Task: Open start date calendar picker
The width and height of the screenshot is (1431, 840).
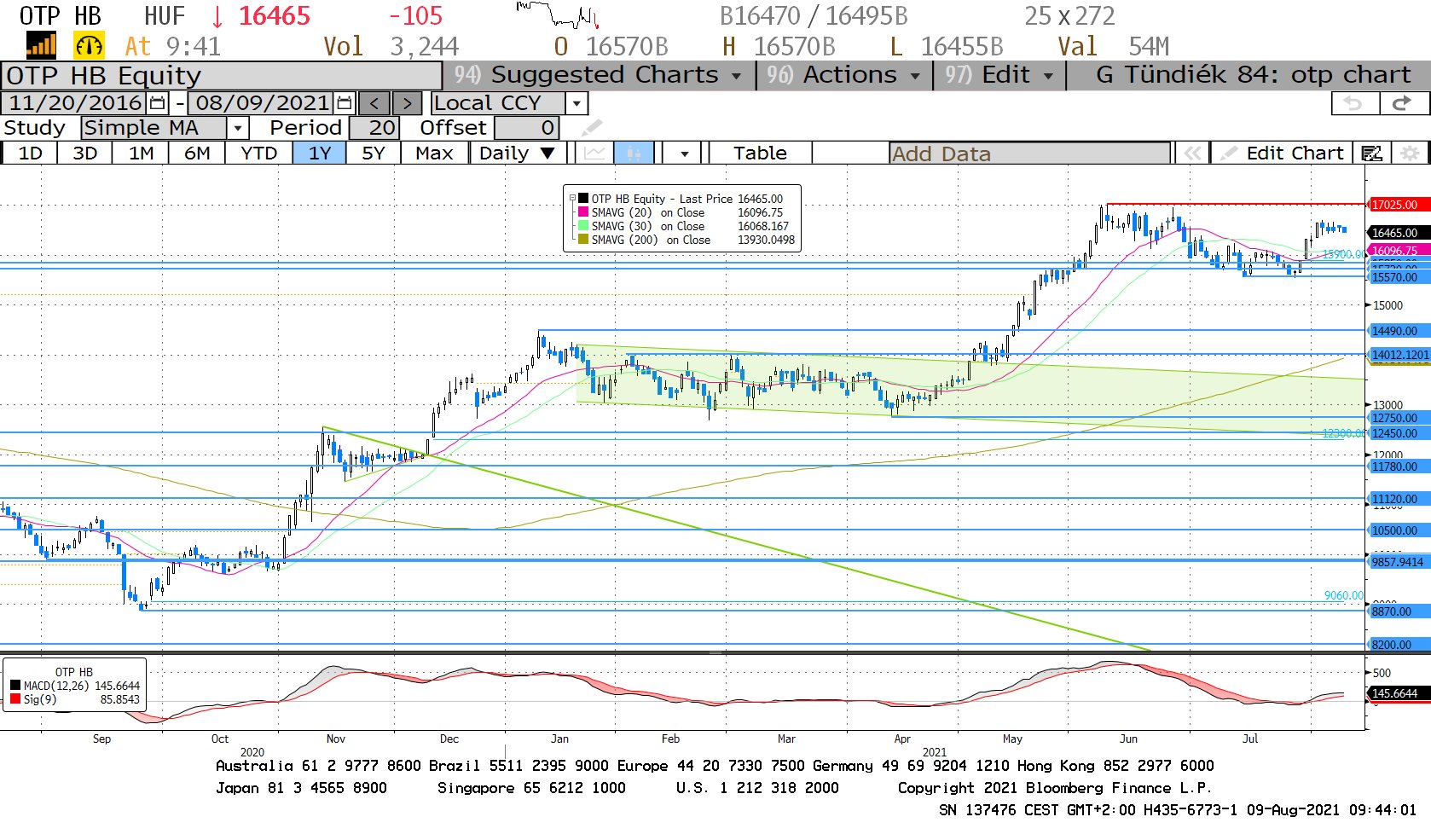Action: (157, 103)
